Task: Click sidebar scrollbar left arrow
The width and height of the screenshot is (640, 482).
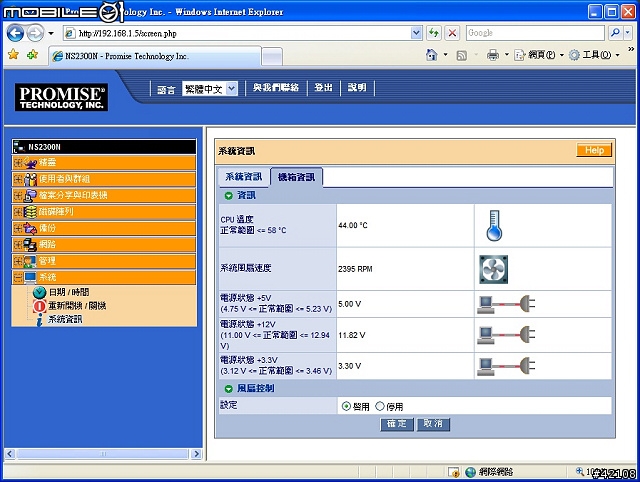Action: [x=10, y=454]
